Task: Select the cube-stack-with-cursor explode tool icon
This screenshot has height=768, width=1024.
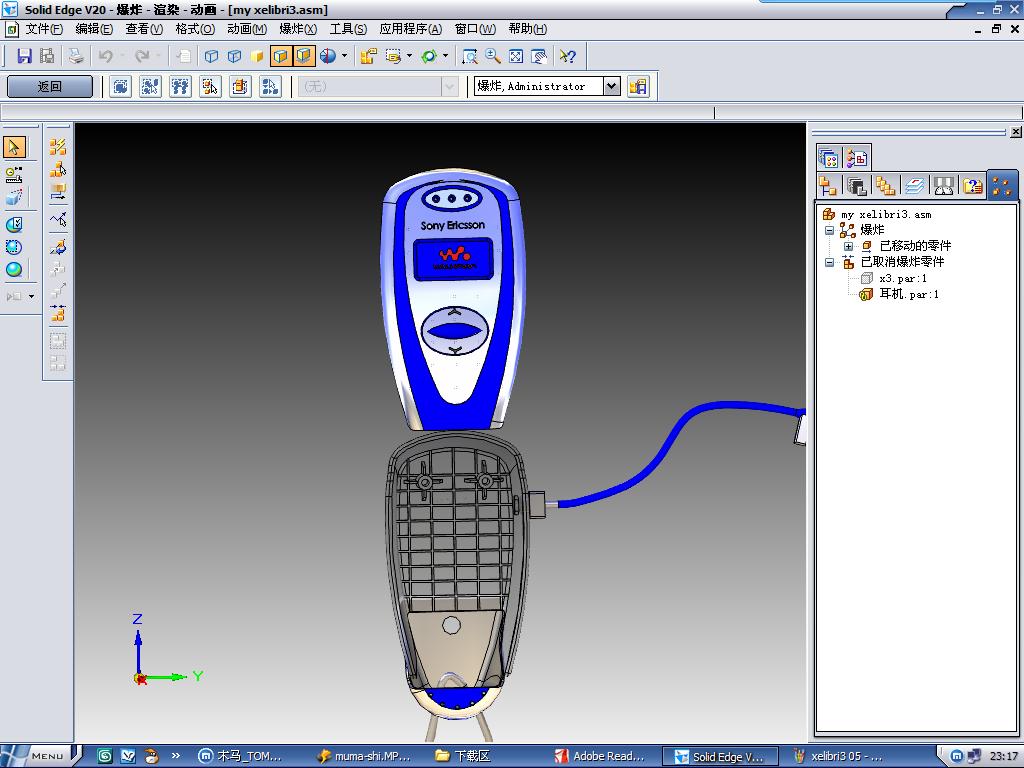Action: (x=58, y=170)
